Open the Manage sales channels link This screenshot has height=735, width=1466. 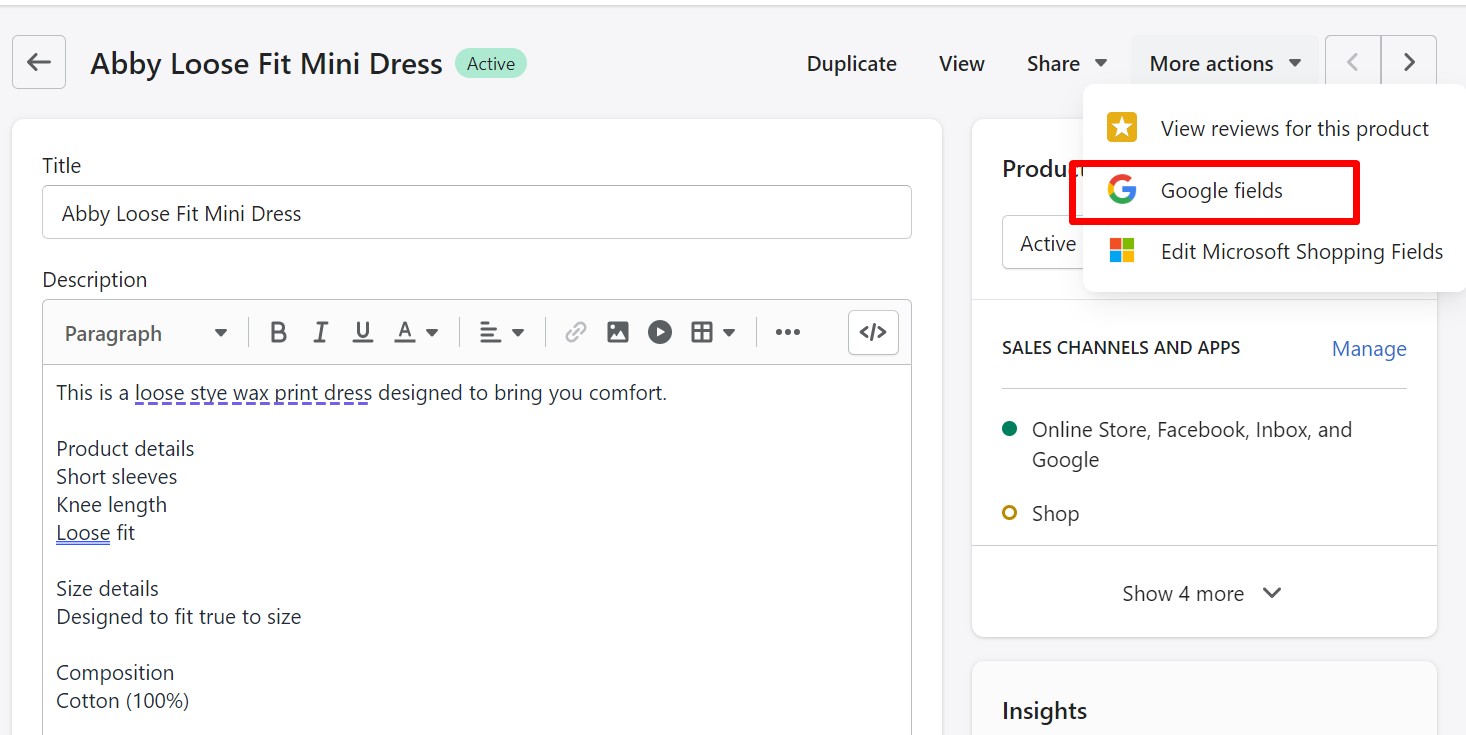tap(1369, 348)
